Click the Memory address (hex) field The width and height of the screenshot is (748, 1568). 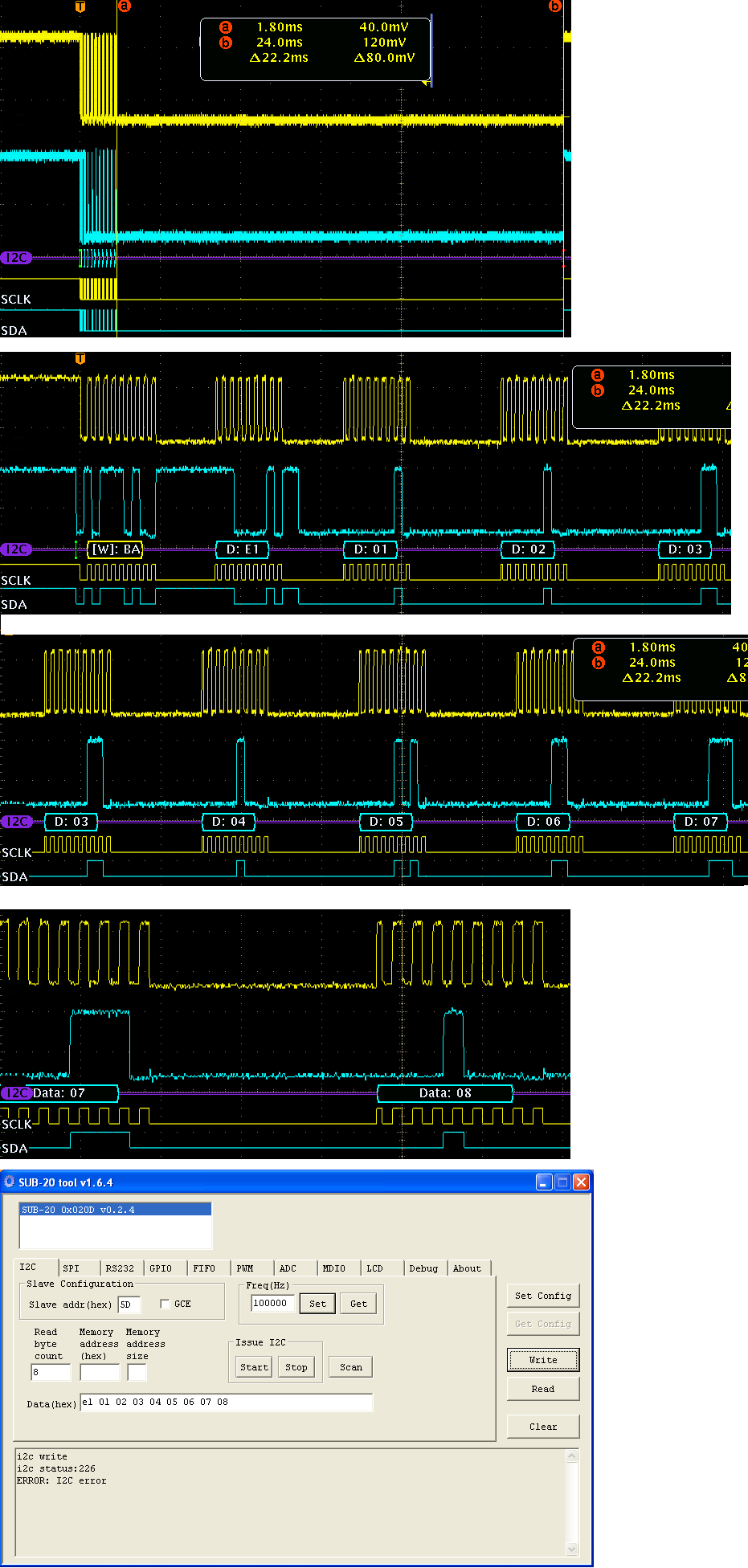(100, 1372)
